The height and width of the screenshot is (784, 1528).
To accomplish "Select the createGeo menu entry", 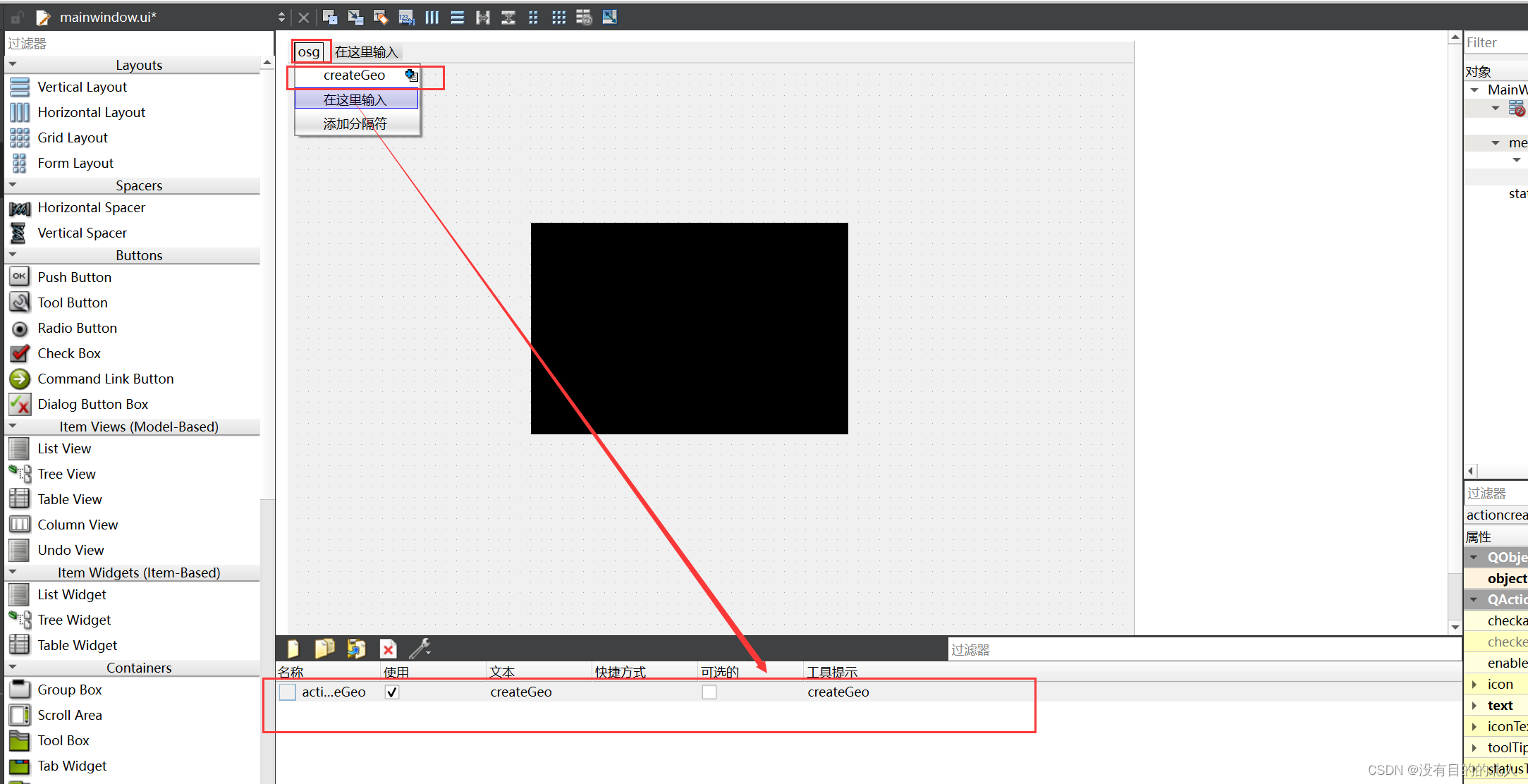I will pyautogui.click(x=354, y=75).
